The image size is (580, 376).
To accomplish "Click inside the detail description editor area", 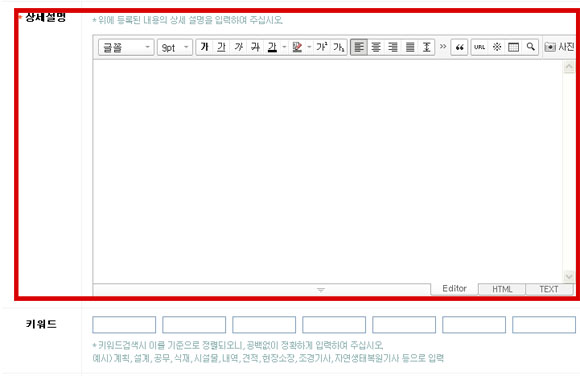I will (327, 171).
